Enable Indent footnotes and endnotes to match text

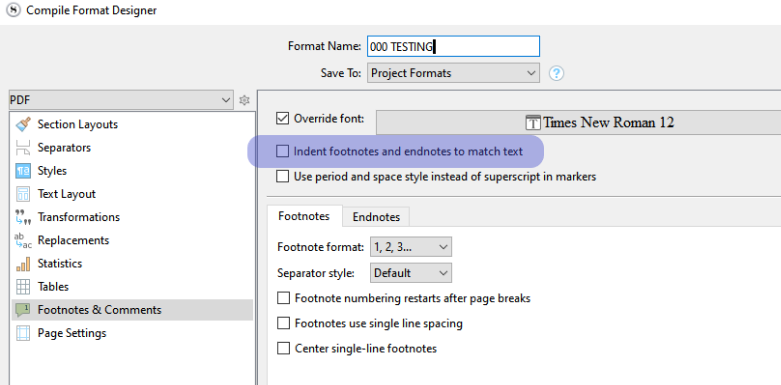(x=282, y=151)
